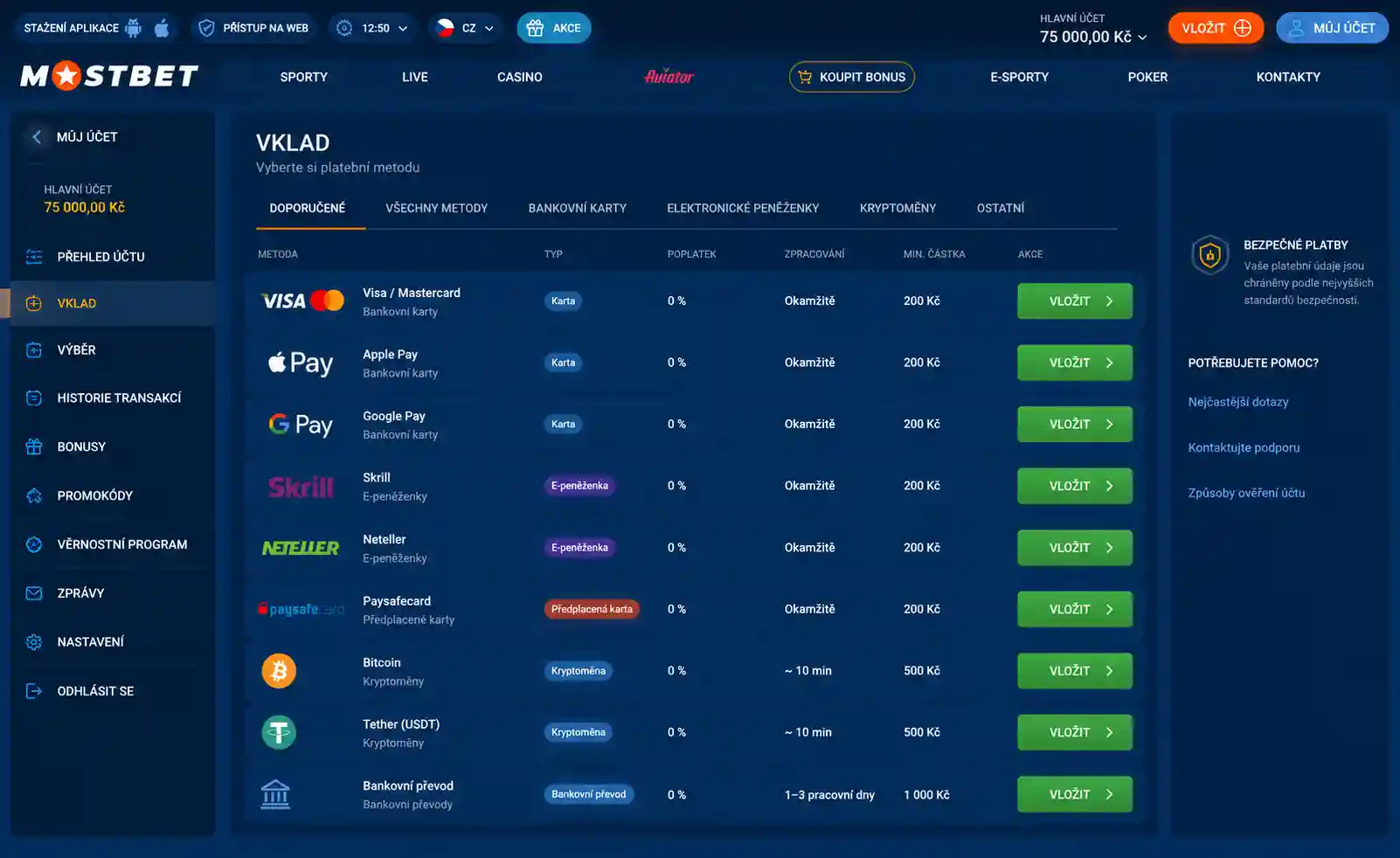Switch to the Ostatní tab
Screen dimensions: 1400x858
point(1001,208)
